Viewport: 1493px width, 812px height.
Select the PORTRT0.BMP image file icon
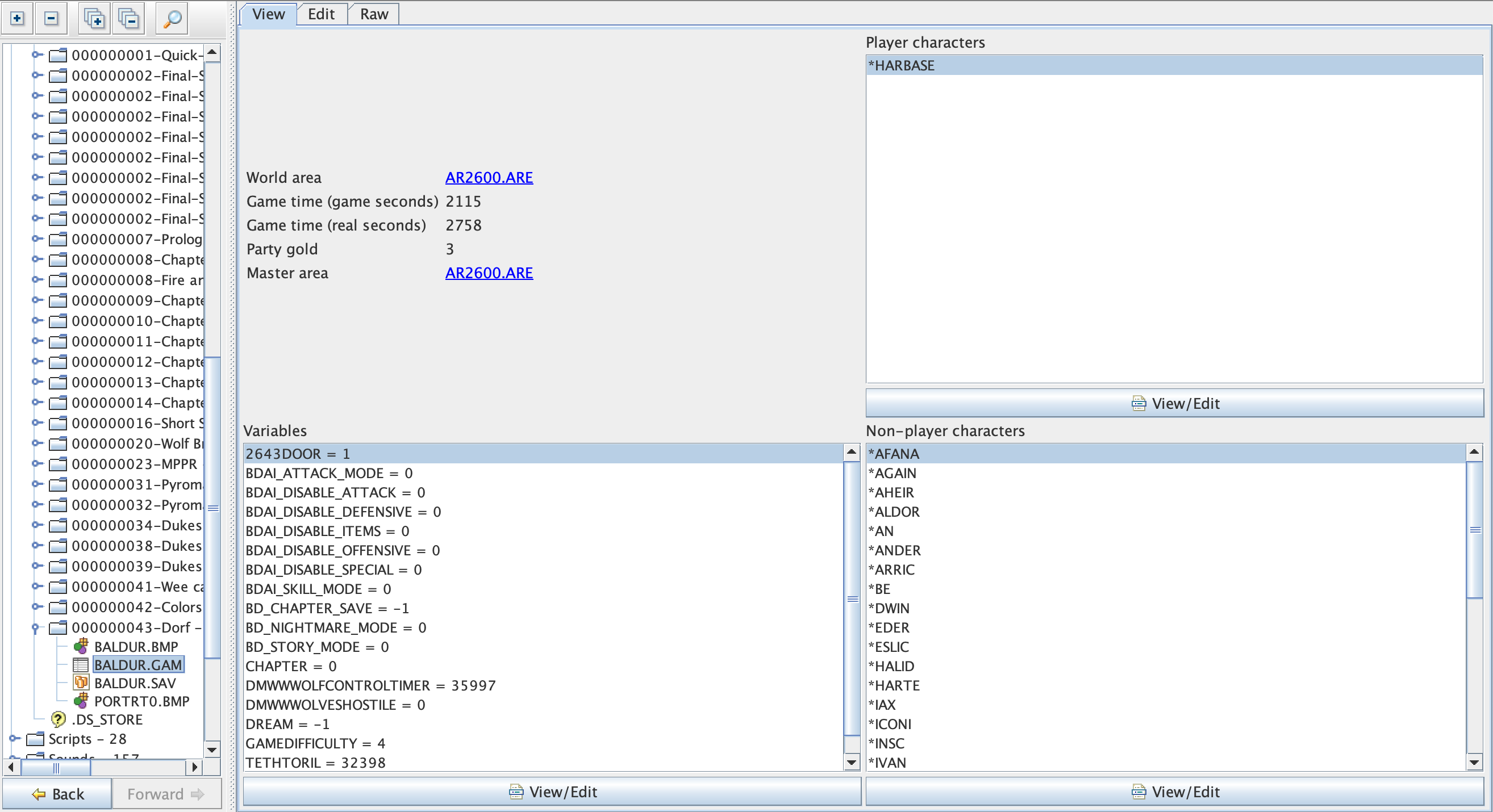[x=81, y=701]
